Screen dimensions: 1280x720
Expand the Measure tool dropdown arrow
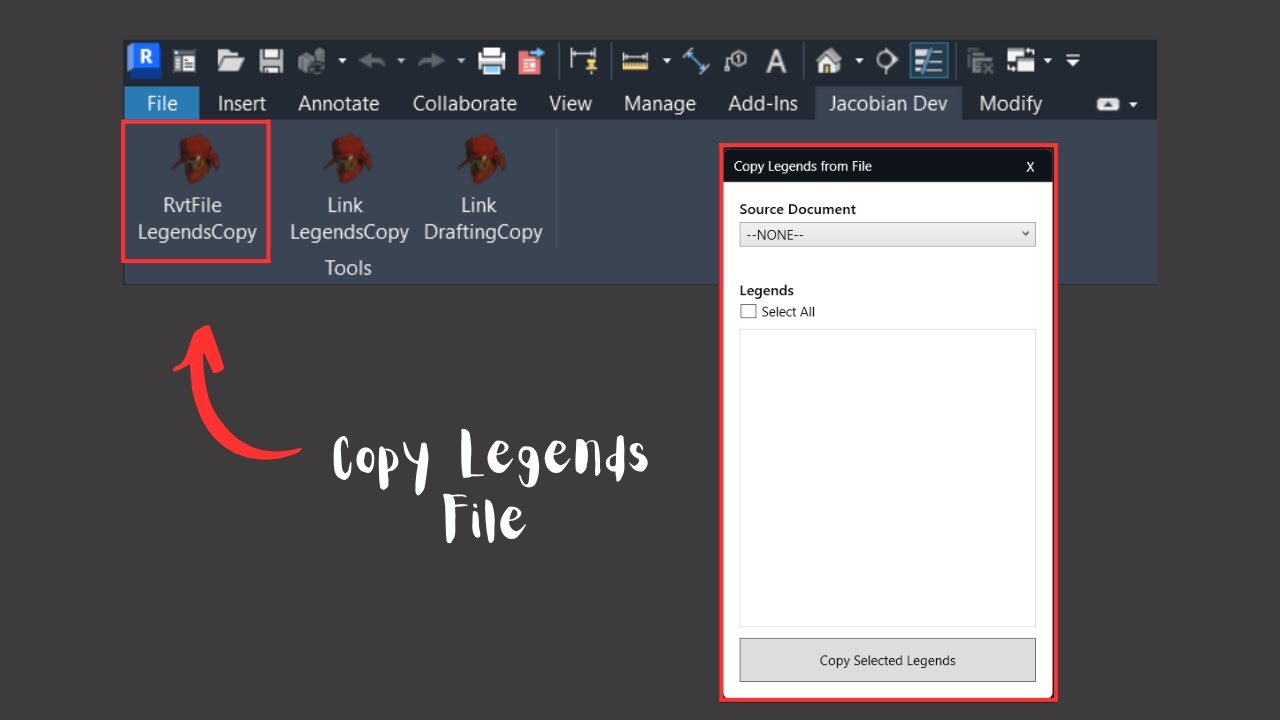666,61
